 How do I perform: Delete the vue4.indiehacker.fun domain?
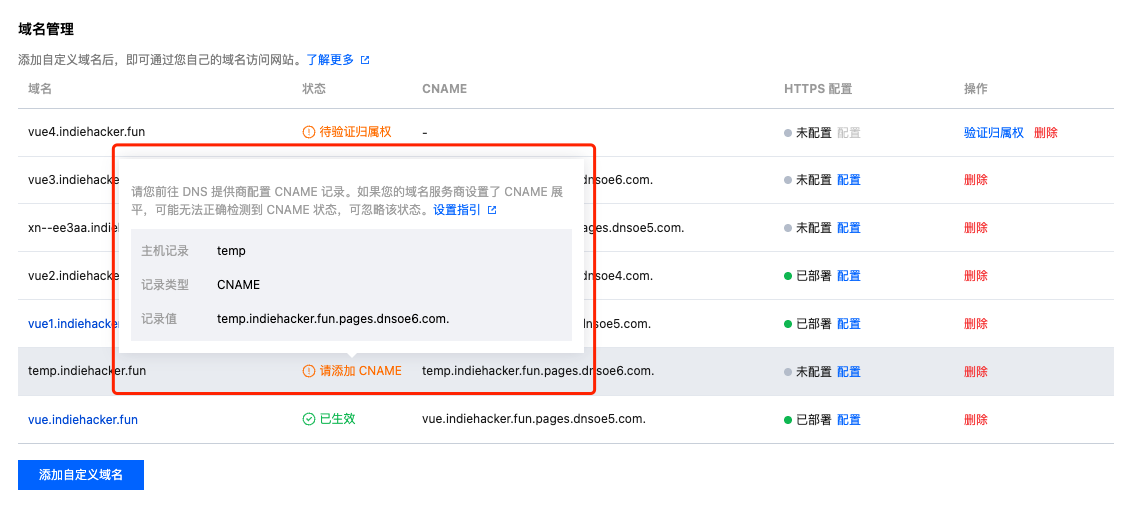pyautogui.click(x=1046, y=132)
